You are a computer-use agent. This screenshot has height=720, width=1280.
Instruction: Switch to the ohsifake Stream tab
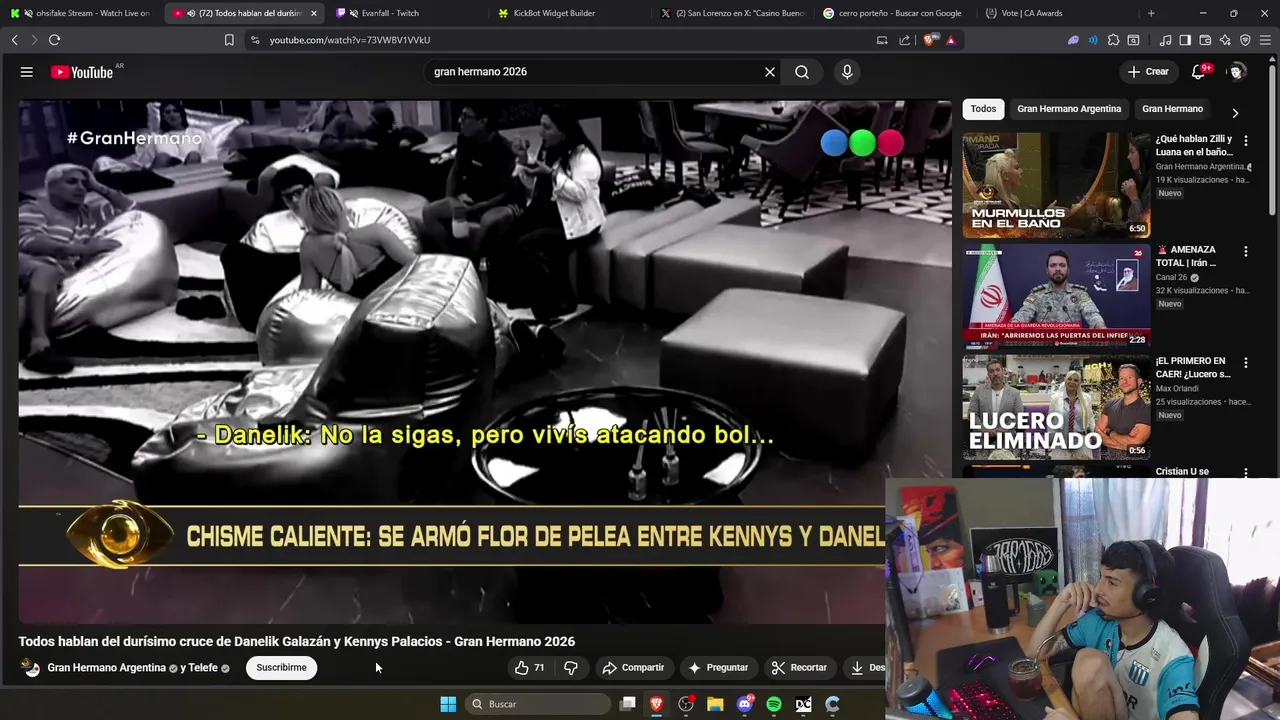pos(82,13)
